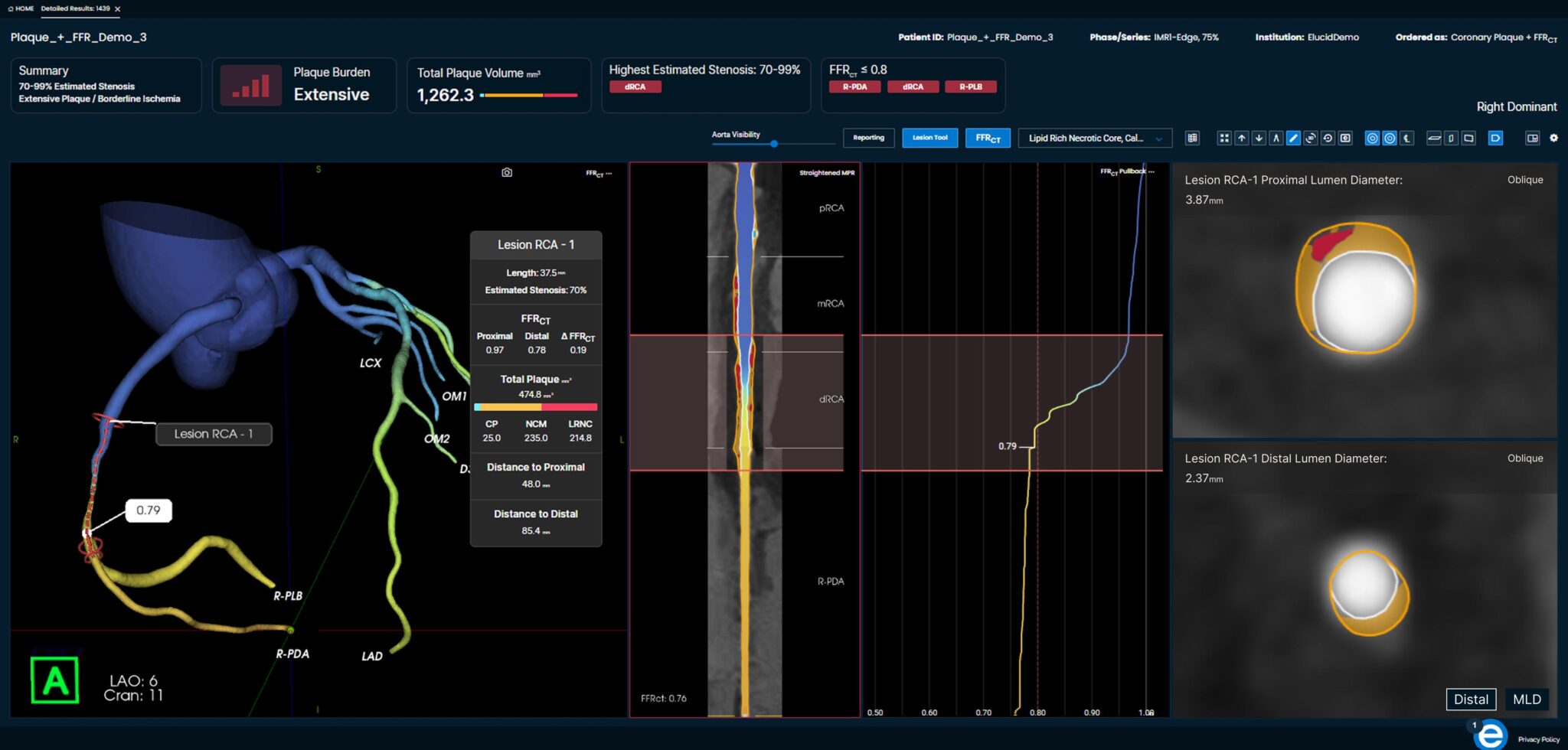The width and height of the screenshot is (1568, 750).
Task: Click the Reporting button
Action: point(869,138)
